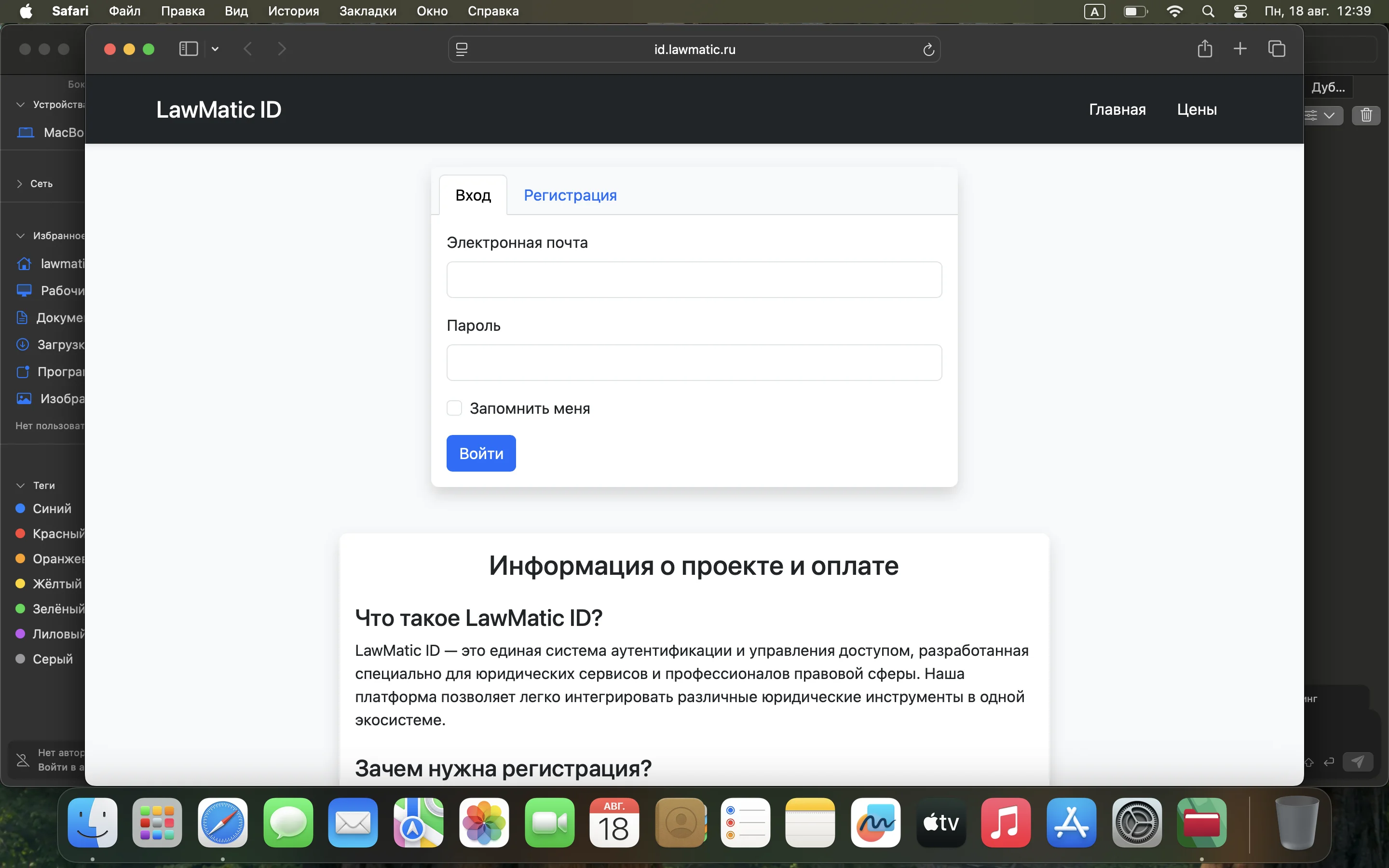Open Apple TV from the Dock
Viewport: 1389px width, 868px height.
[x=941, y=823]
